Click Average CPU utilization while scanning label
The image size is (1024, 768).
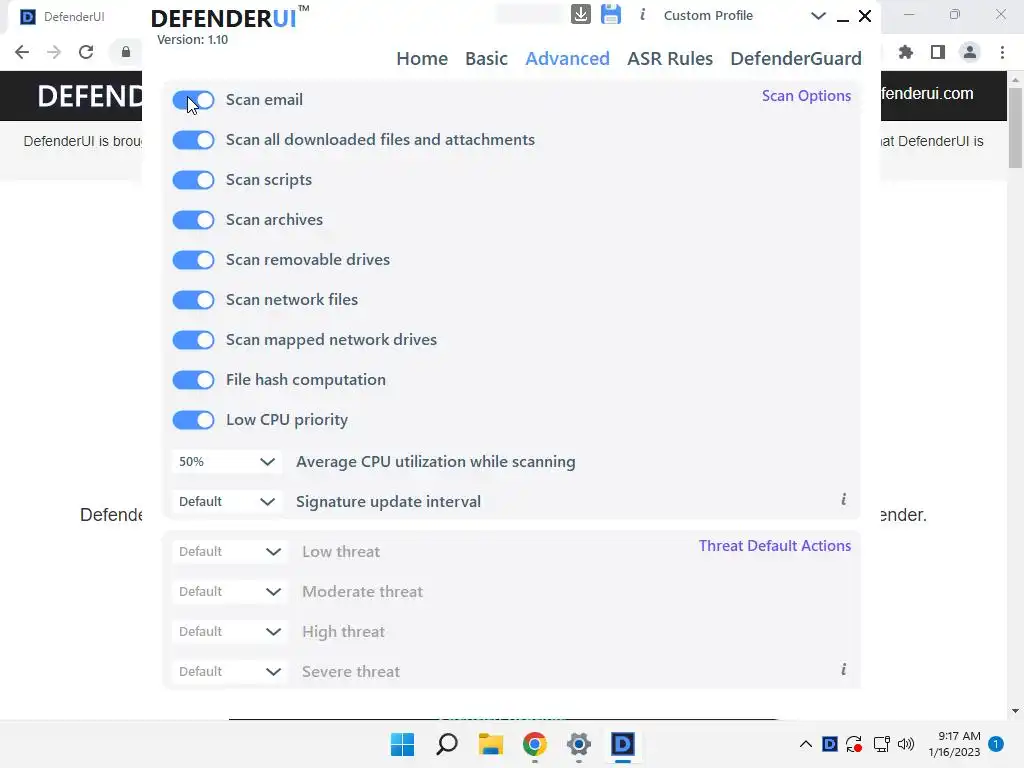(x=436, y=462)
